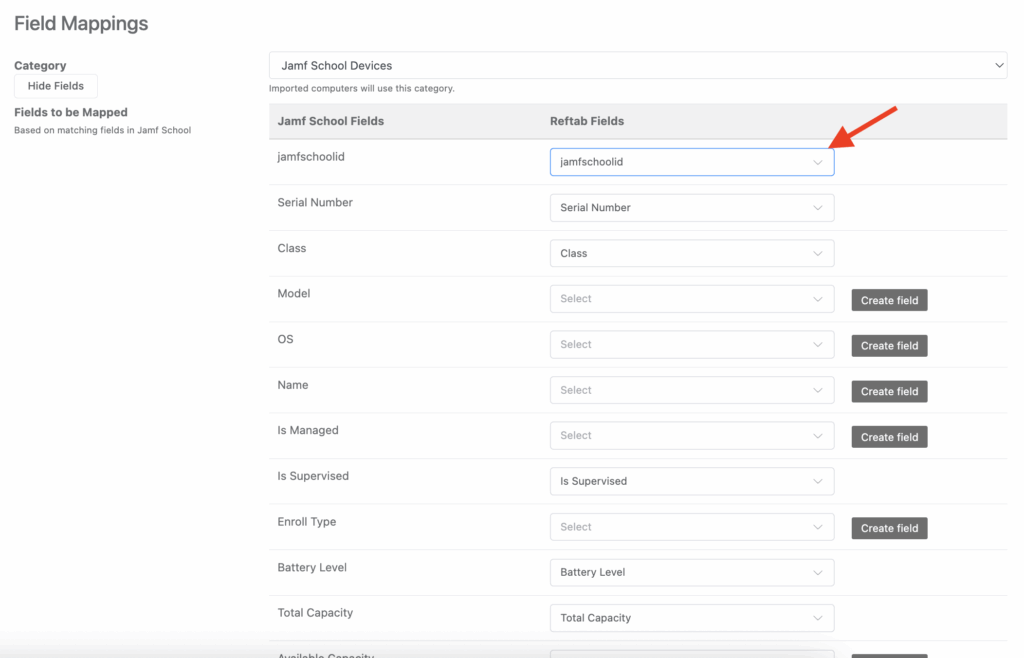Create field for Name row

point(889,392)
